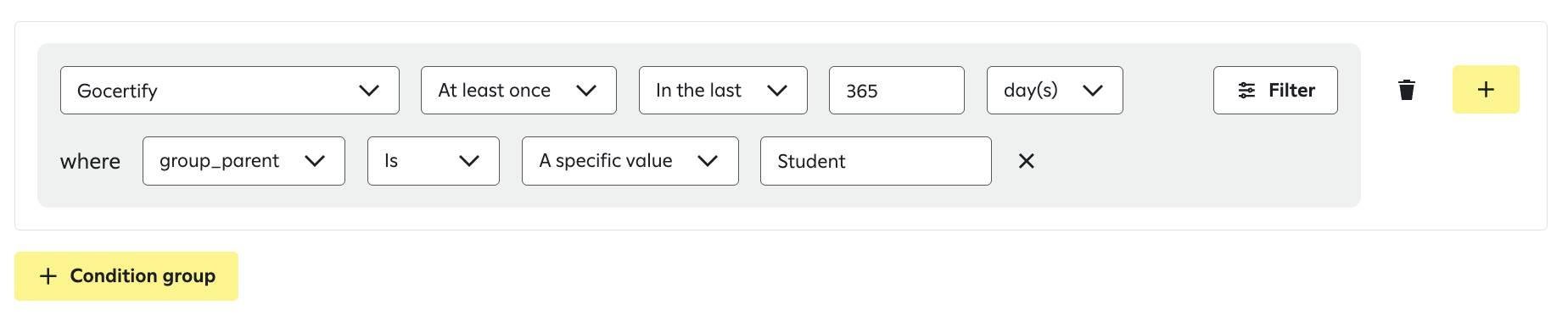Open the Gocertify event dropdown
Screen dimensions: 1568x322
(230, 91)
